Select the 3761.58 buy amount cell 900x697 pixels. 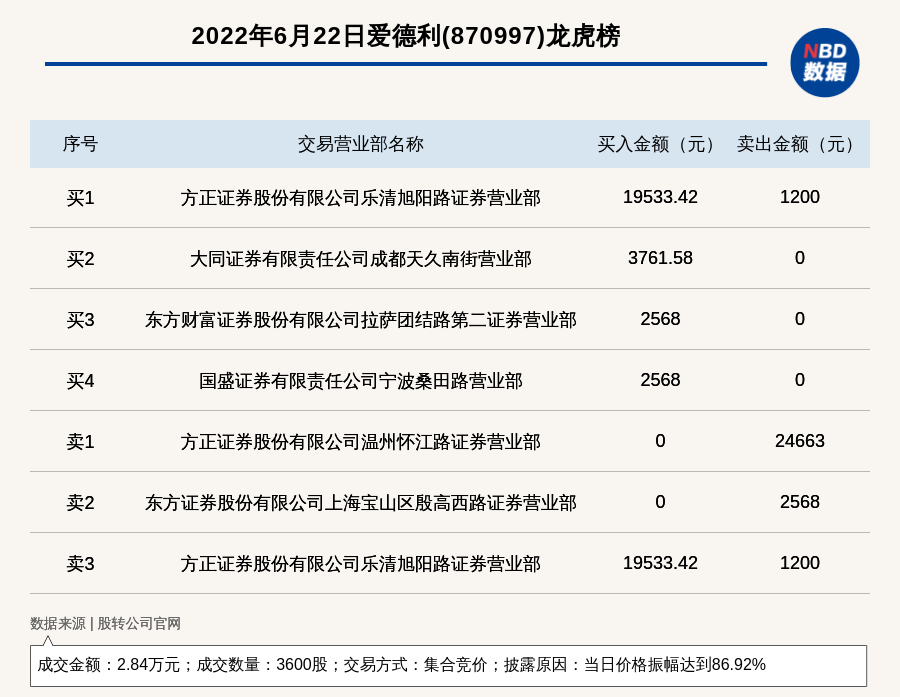click(x=660, y=258)
